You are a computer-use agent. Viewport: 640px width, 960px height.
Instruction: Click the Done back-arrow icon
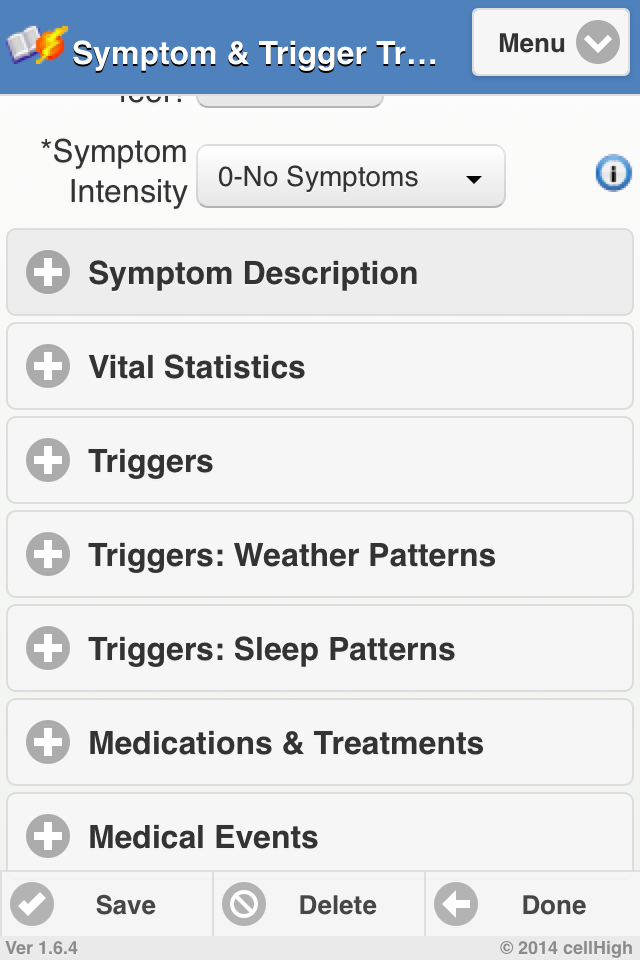coord(456,905)
